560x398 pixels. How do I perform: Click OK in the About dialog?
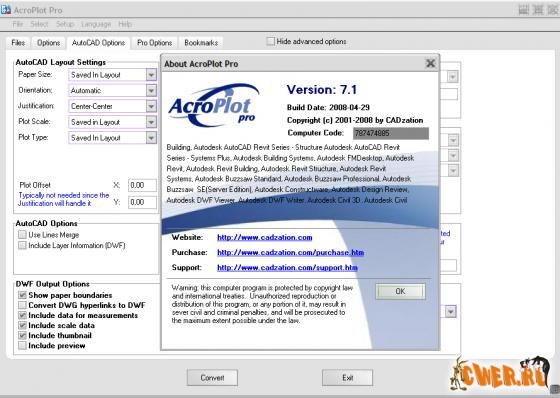pyautogui.click(x=400, y=292)
